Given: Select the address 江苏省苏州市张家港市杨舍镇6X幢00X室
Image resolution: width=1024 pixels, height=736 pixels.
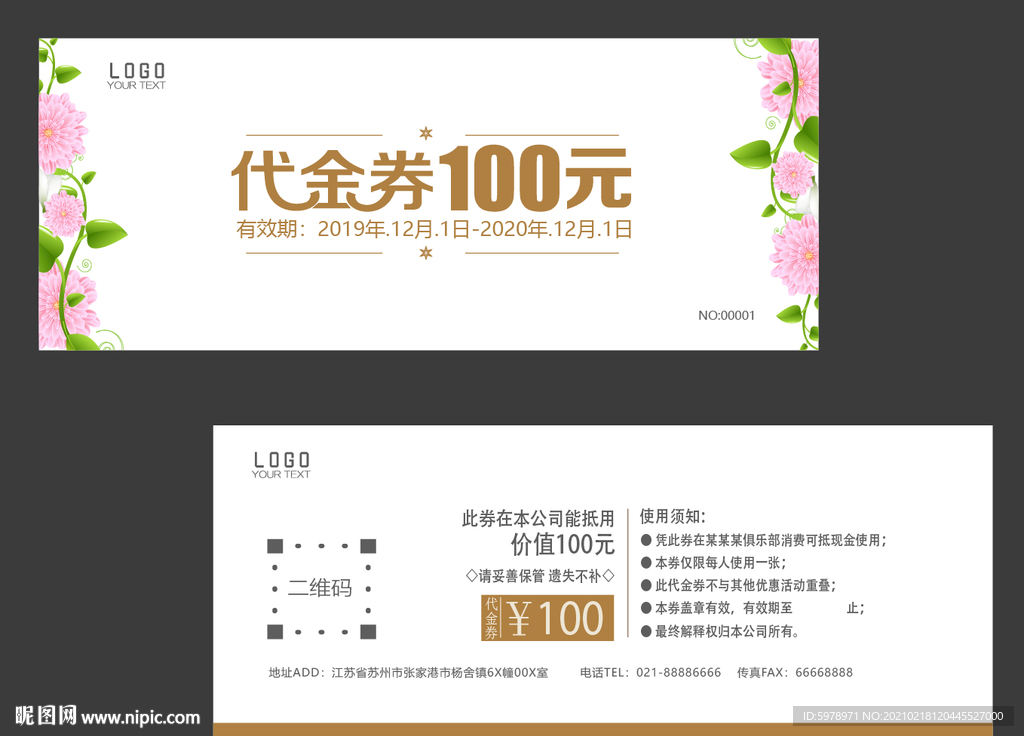Looking at the screenshot, I should (440, 673).
